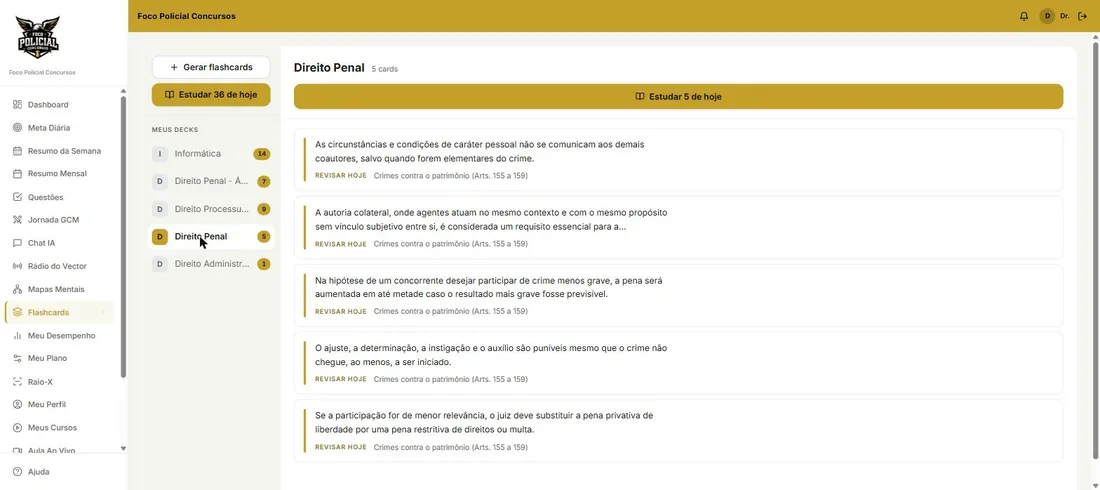This screenshot has width=1100, height=490.
Task: Click Gerar flashcards button
Action: [211, 67]
